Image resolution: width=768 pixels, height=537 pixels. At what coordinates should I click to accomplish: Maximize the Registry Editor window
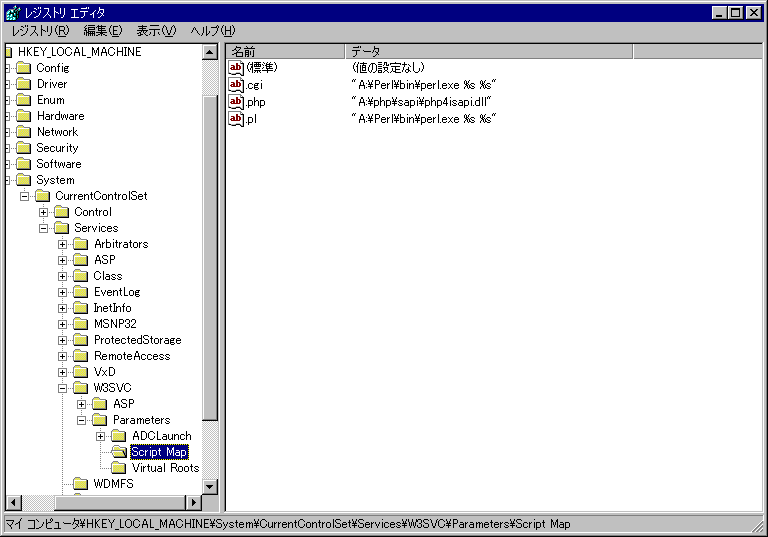pos(735,13)
